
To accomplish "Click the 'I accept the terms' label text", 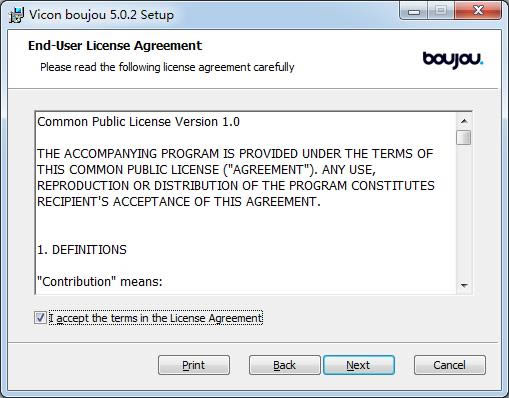I will click(156, 318).
